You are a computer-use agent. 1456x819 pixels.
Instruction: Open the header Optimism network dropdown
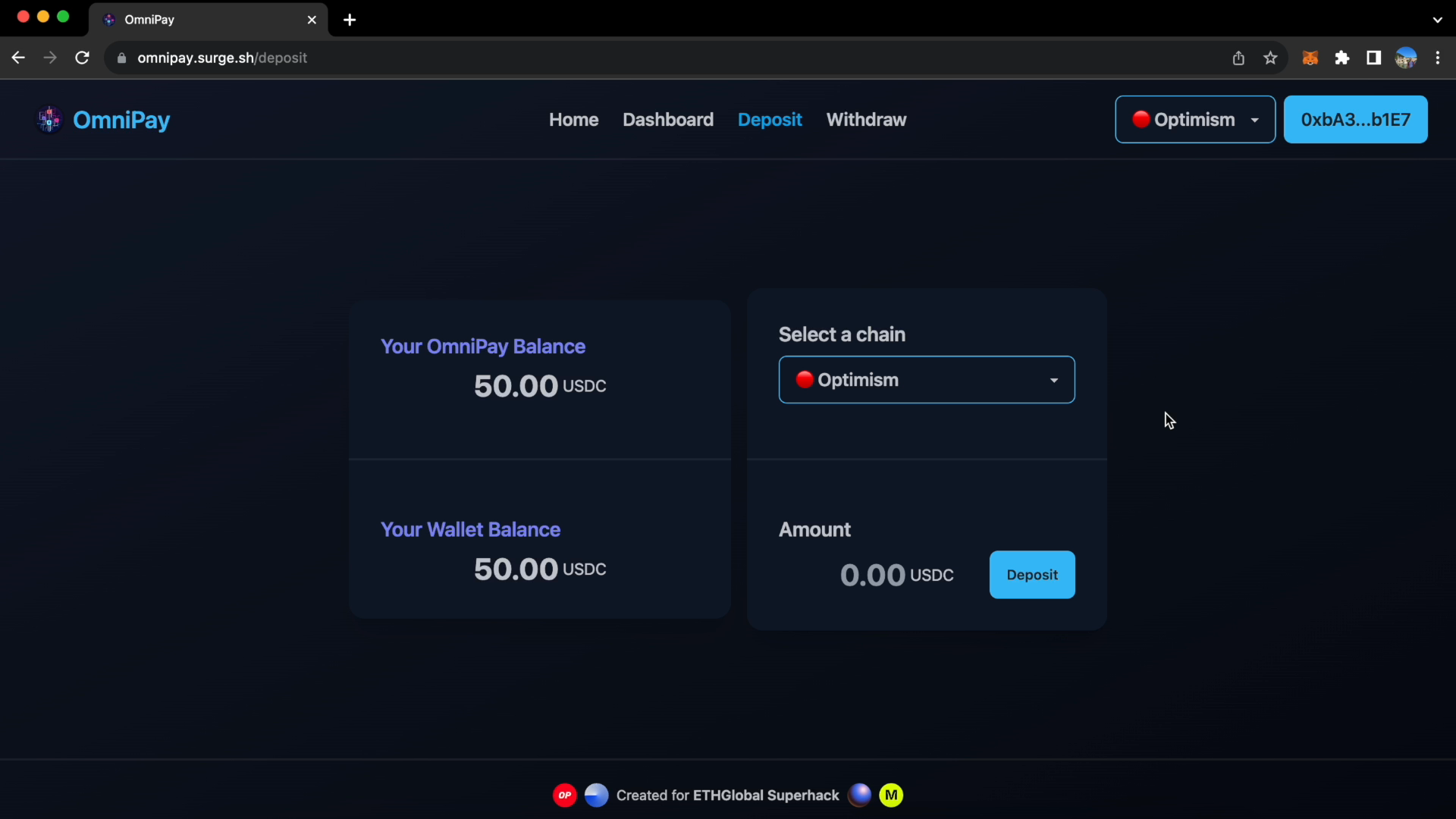[x=1195, y=120]
